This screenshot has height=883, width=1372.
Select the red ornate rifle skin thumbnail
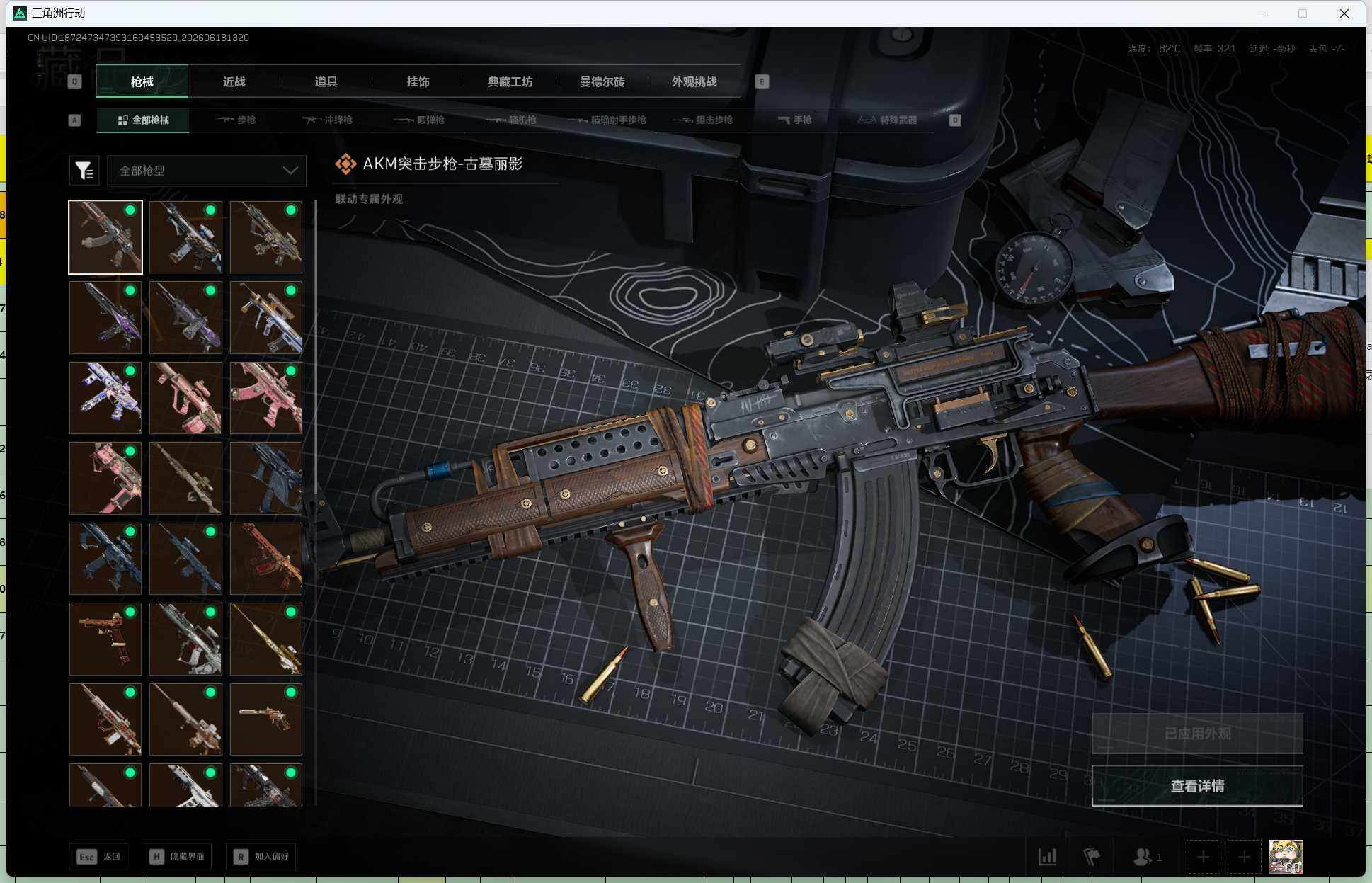point(266,559)
